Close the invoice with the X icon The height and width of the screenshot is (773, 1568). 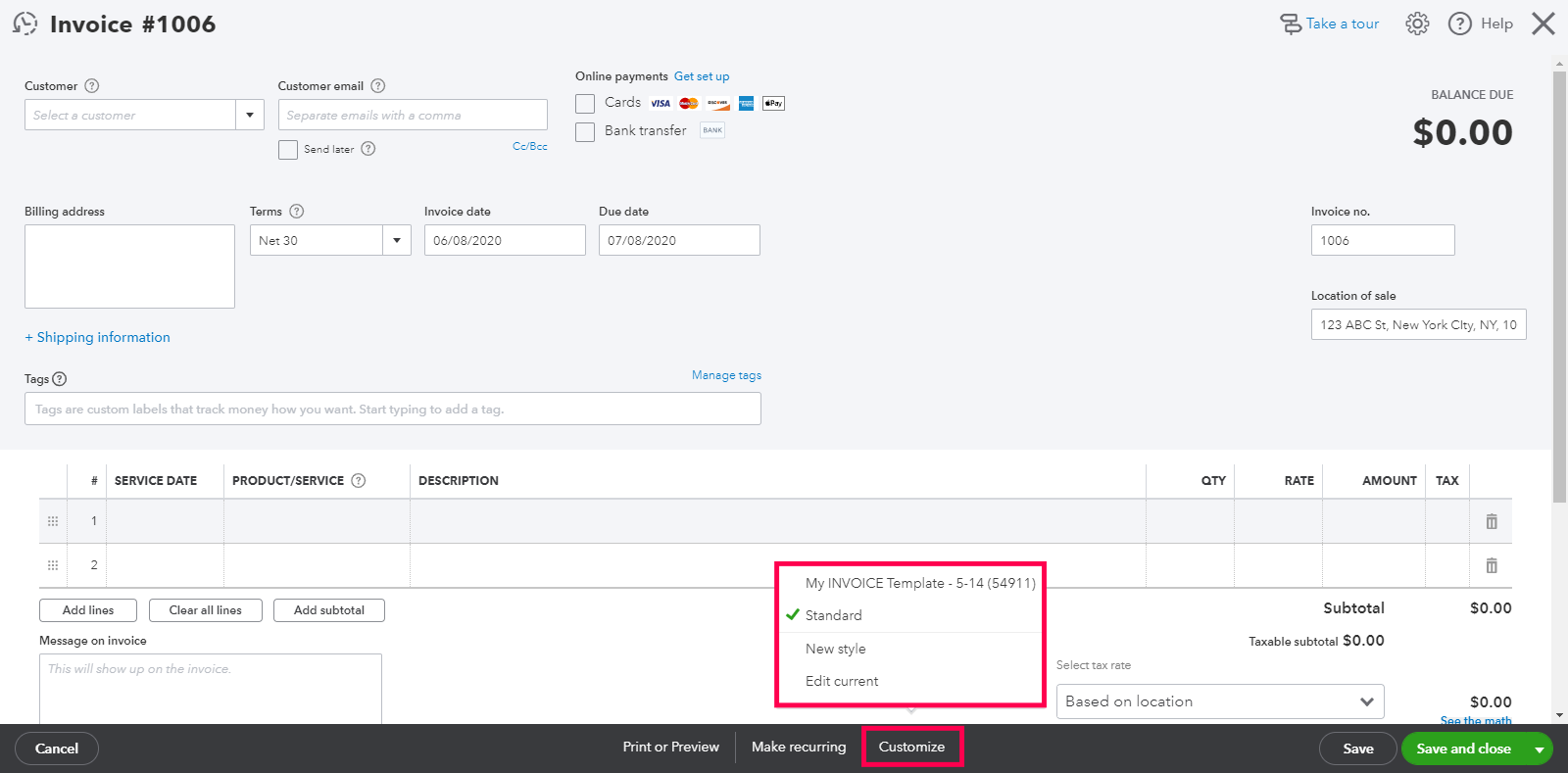1543,24
